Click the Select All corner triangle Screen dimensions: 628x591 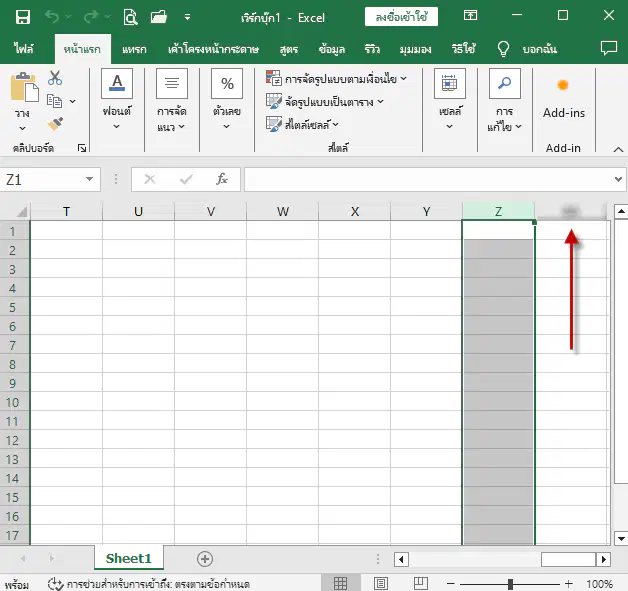tap(21, 211)
